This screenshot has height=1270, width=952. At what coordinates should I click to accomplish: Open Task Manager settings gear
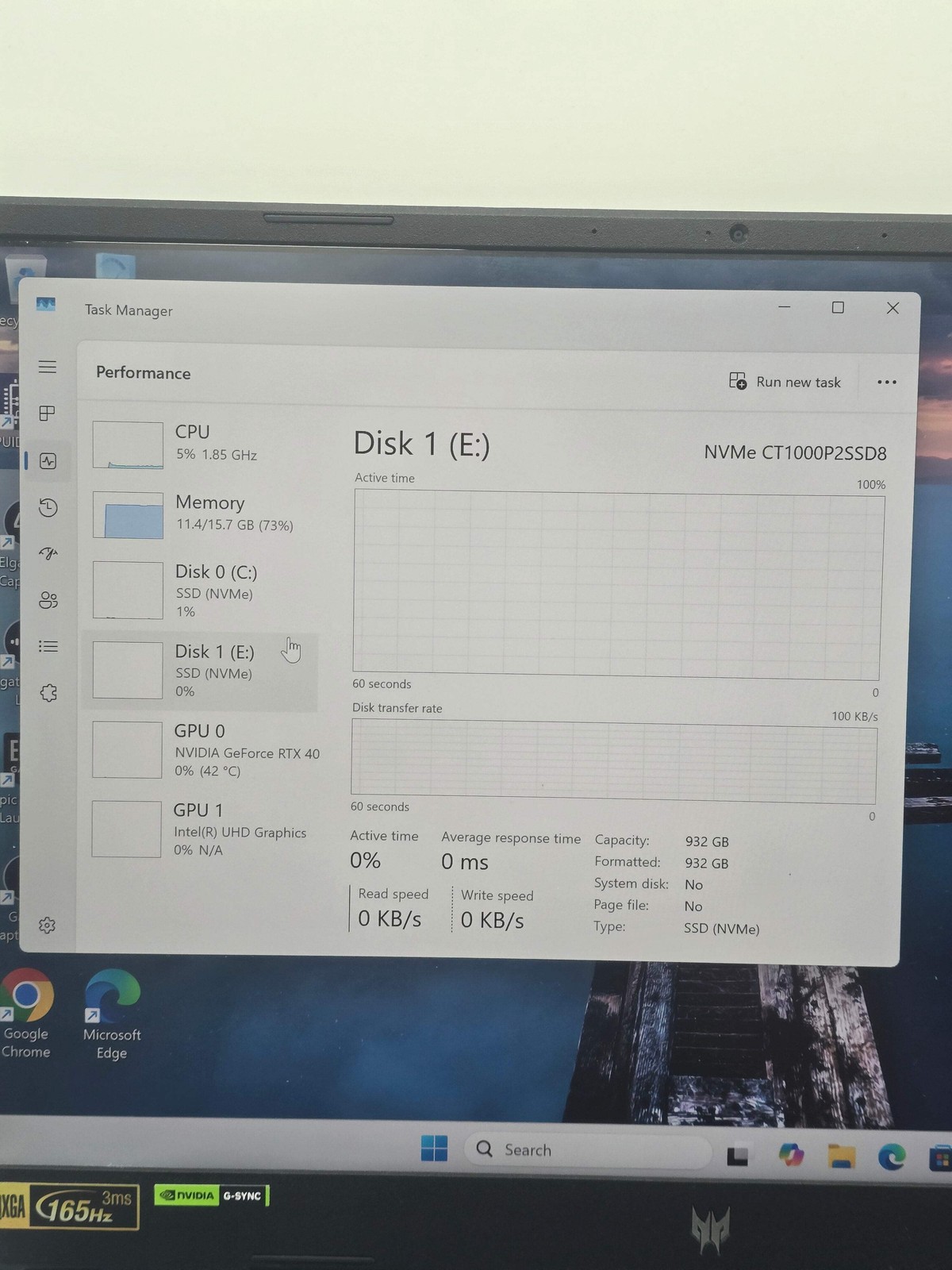point(47,926)
